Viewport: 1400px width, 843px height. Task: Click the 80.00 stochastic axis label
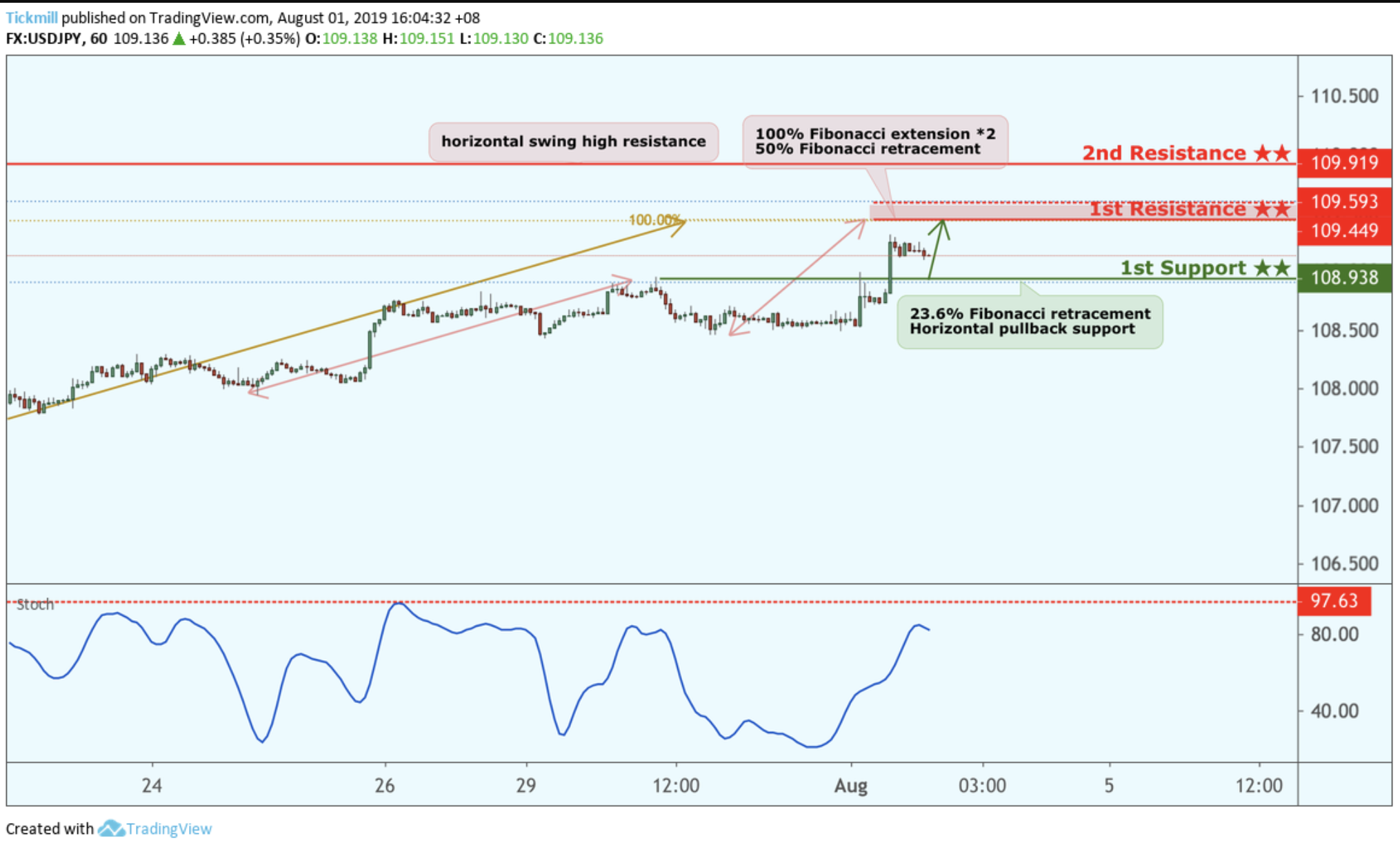(1334, 634)
